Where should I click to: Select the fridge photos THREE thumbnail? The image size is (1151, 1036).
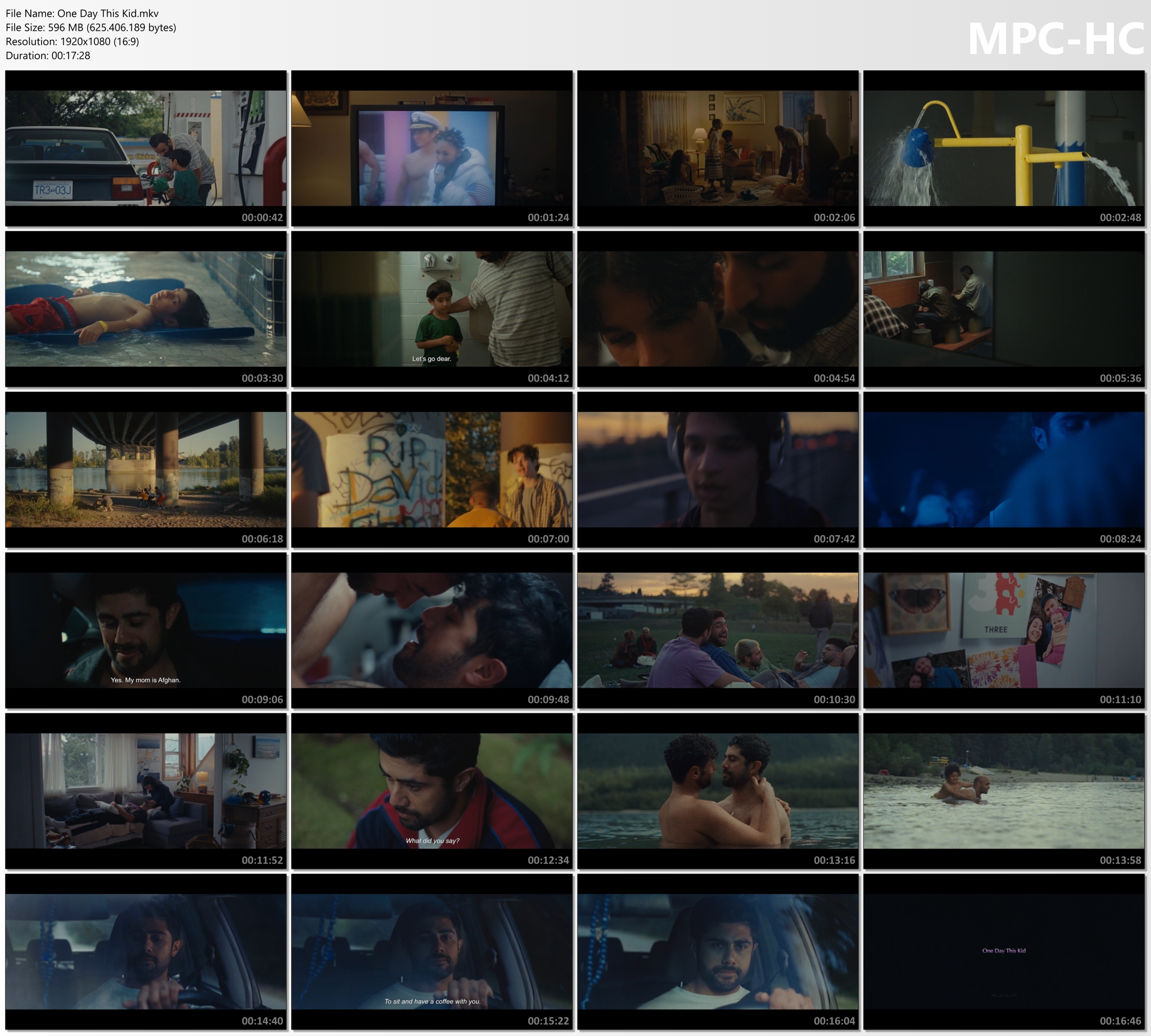click(1004, 630)
